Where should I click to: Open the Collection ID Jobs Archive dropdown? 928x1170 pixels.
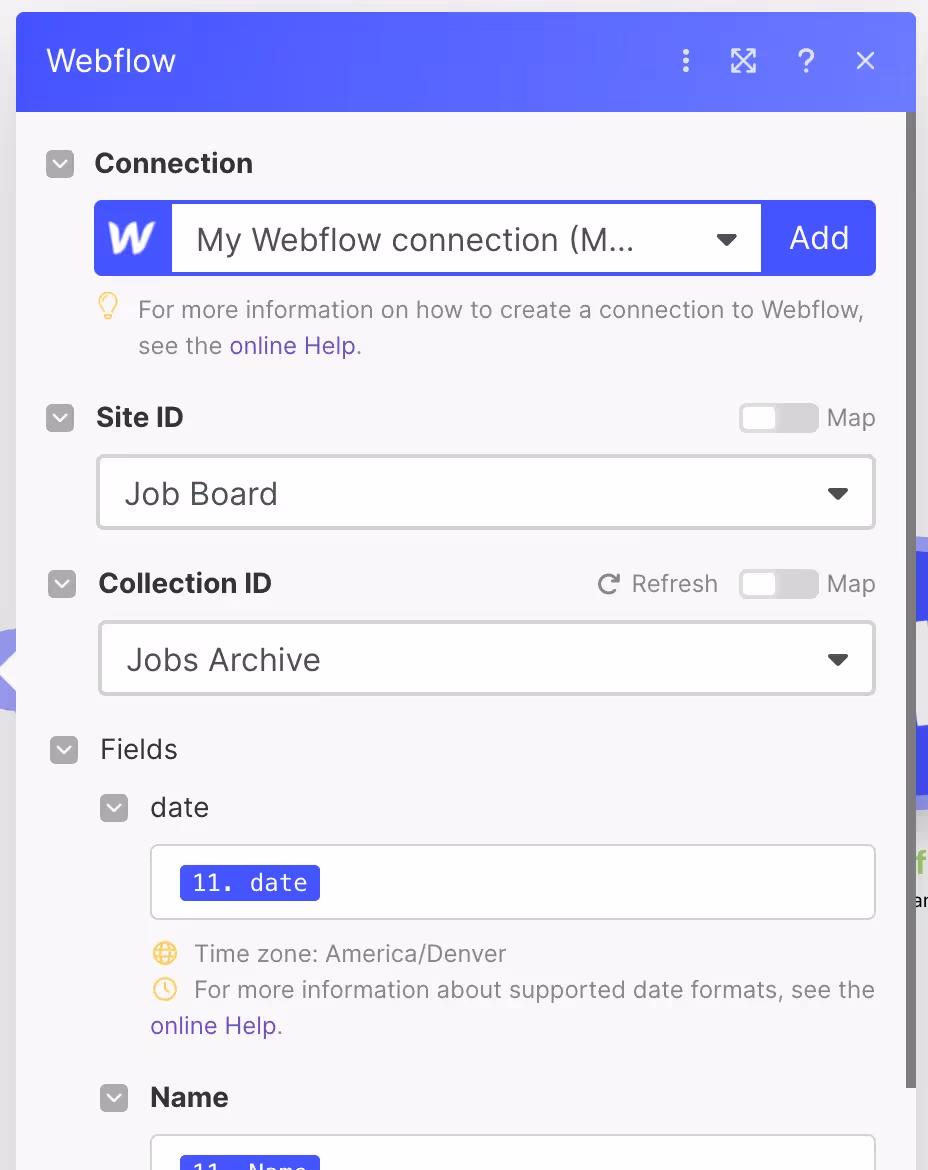[x=486, y=658]
